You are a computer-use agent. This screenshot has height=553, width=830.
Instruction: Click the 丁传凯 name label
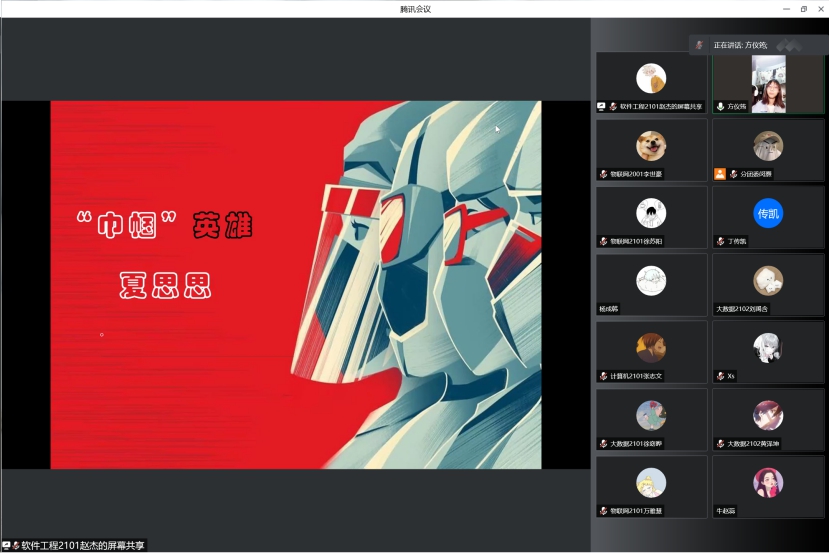click(x=736, y=241)
